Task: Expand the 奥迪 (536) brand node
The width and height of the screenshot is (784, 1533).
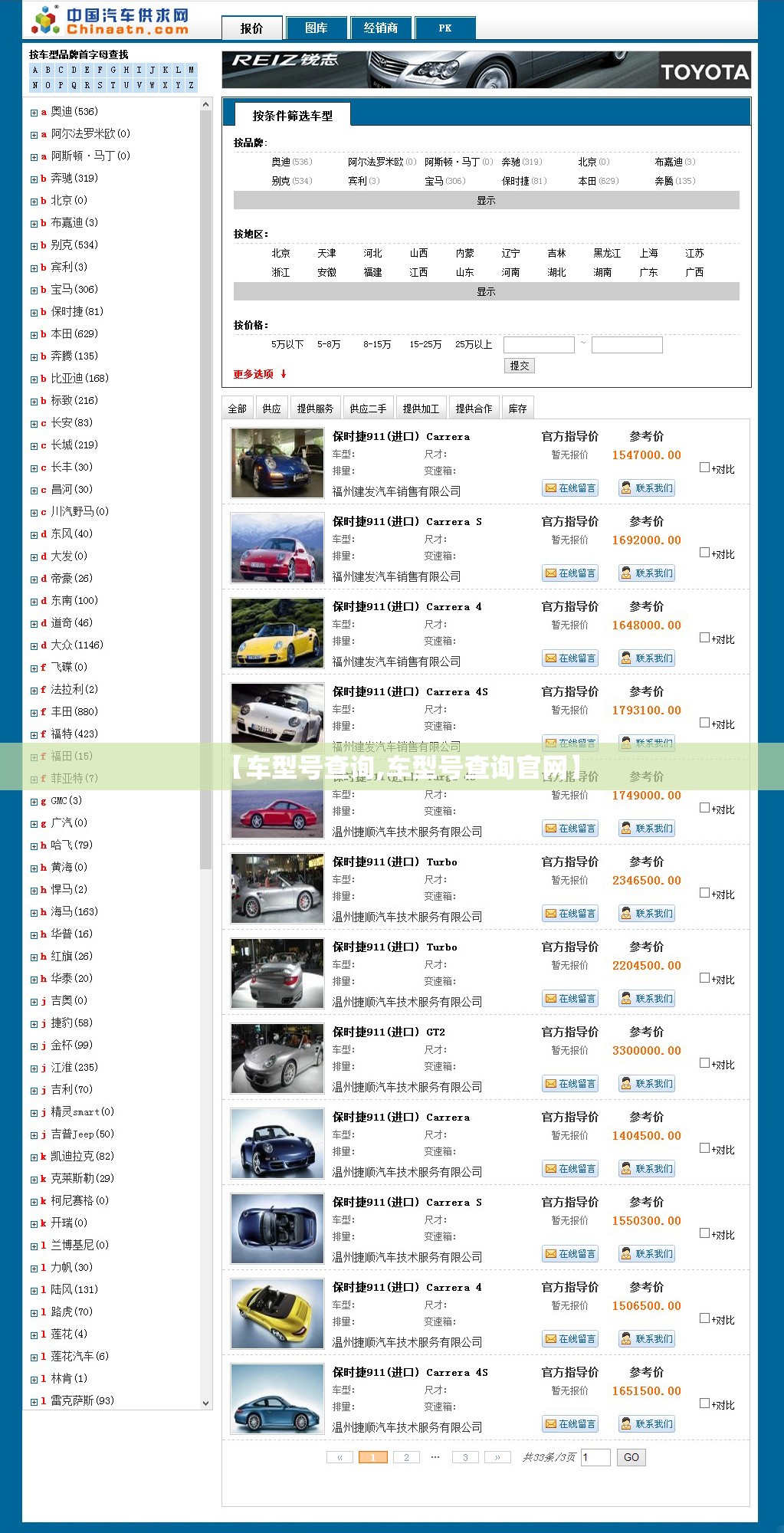Action: (x=34, y=113)
